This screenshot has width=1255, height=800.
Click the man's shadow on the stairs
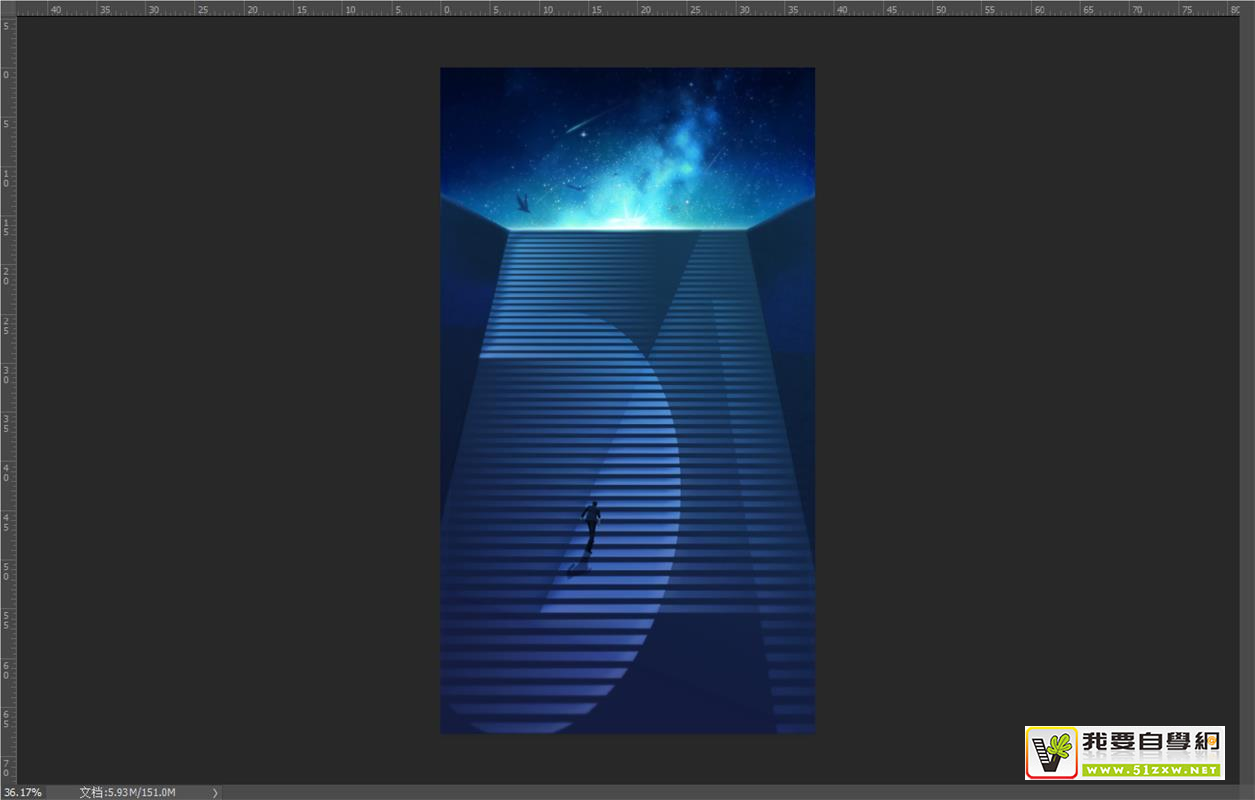pos(576,567)
